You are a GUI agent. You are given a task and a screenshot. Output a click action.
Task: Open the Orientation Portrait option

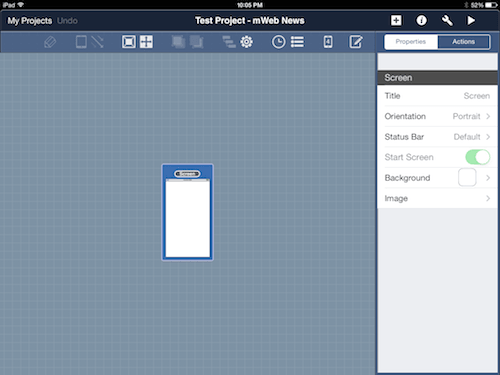[x=437, y=116]
